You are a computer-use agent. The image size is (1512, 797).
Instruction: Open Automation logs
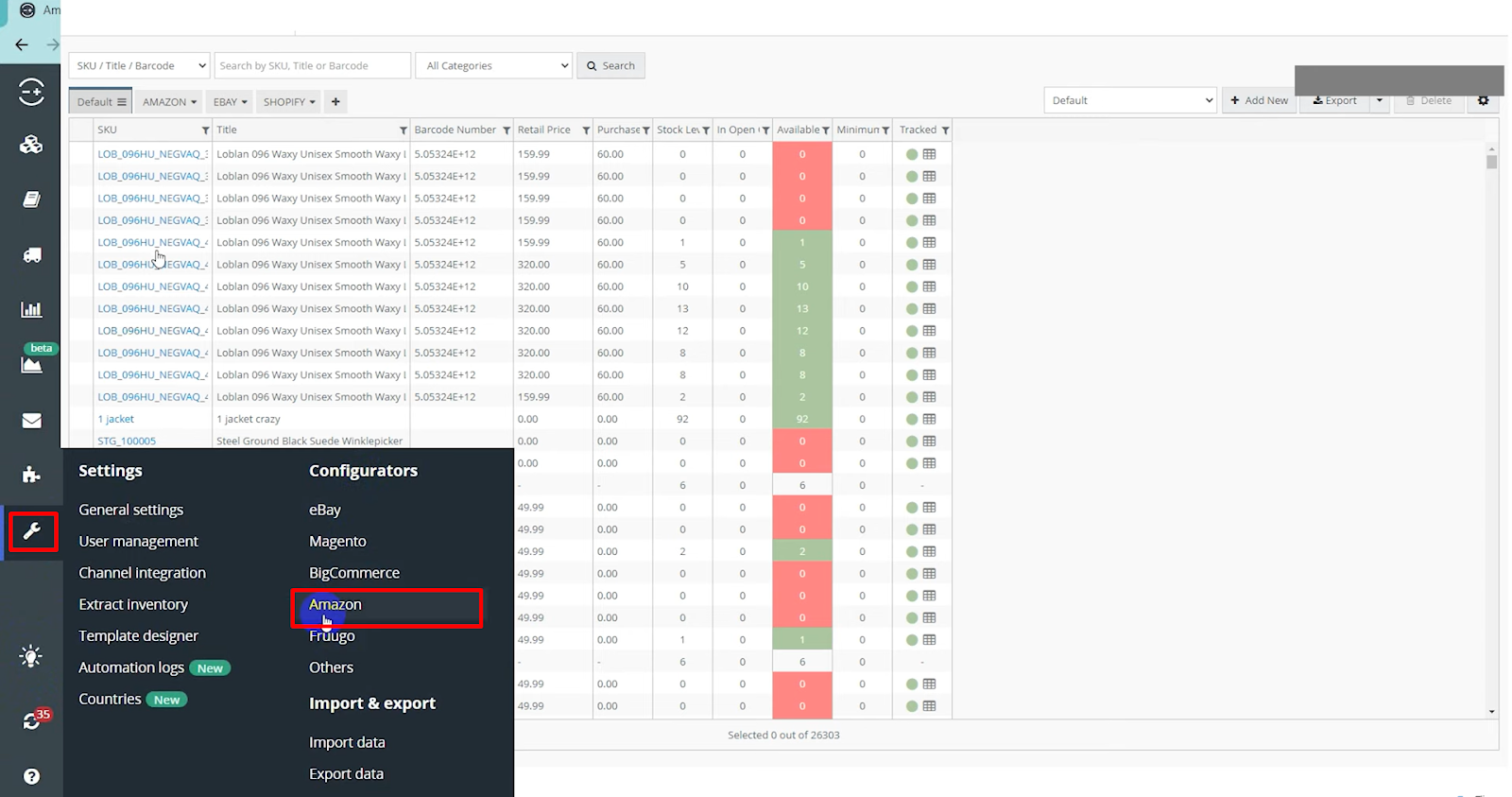pyautogui.click(x=131, y=667)
